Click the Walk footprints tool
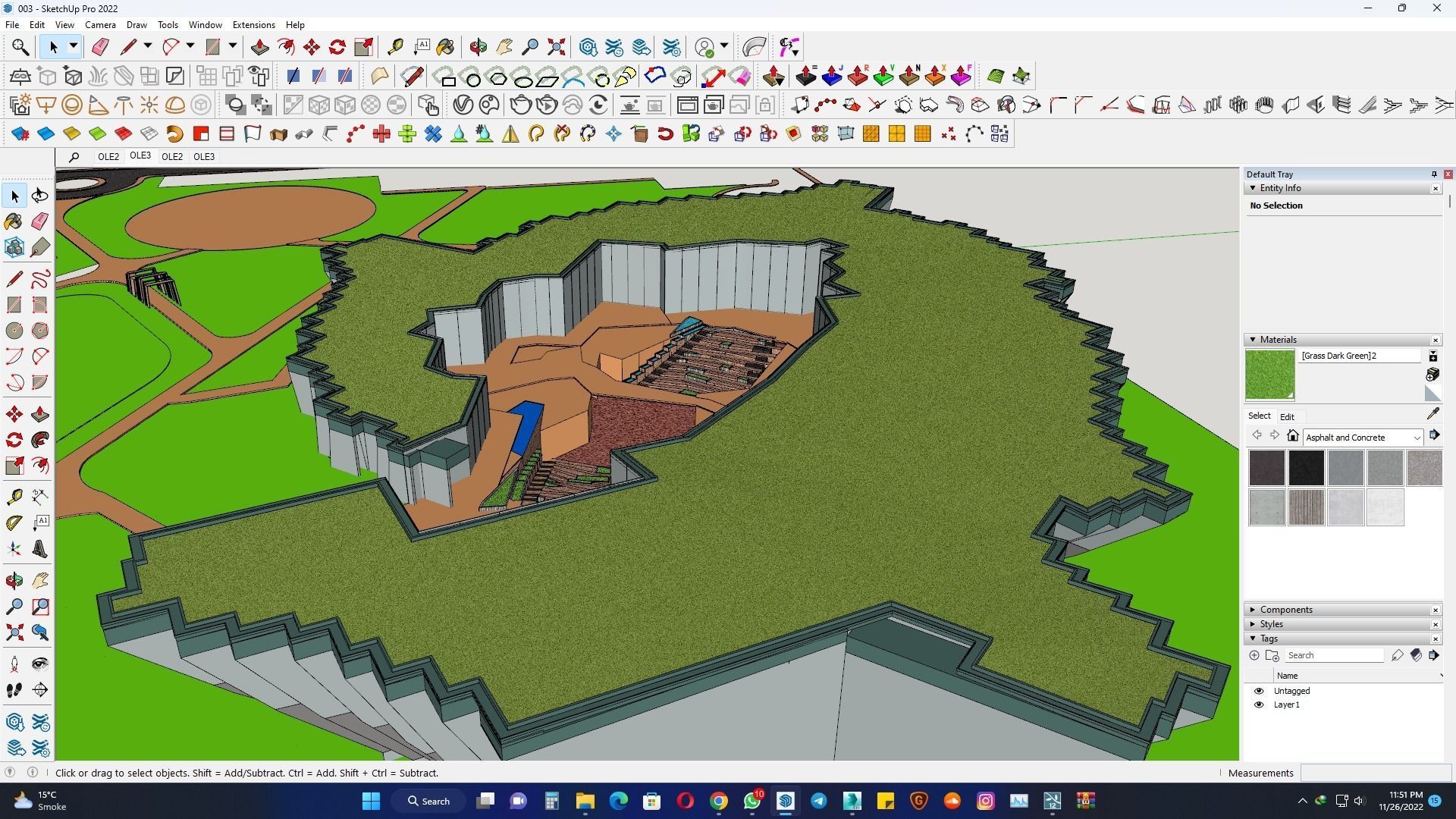 point(14,690)
